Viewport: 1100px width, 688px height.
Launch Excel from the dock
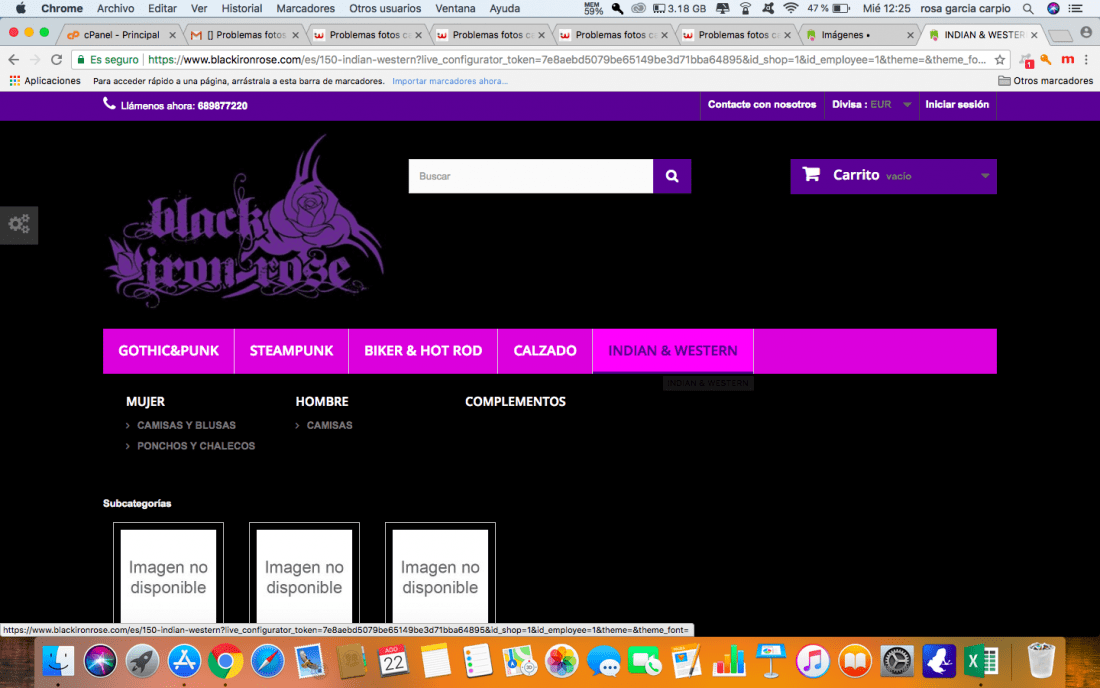click(981, 661)
